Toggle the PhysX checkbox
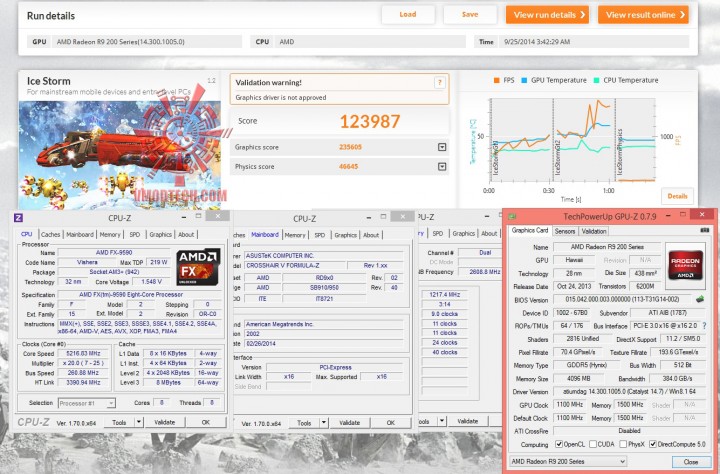The width and height of the screenshot is (720, 474). pyautogui.click(x=623, y=444)
